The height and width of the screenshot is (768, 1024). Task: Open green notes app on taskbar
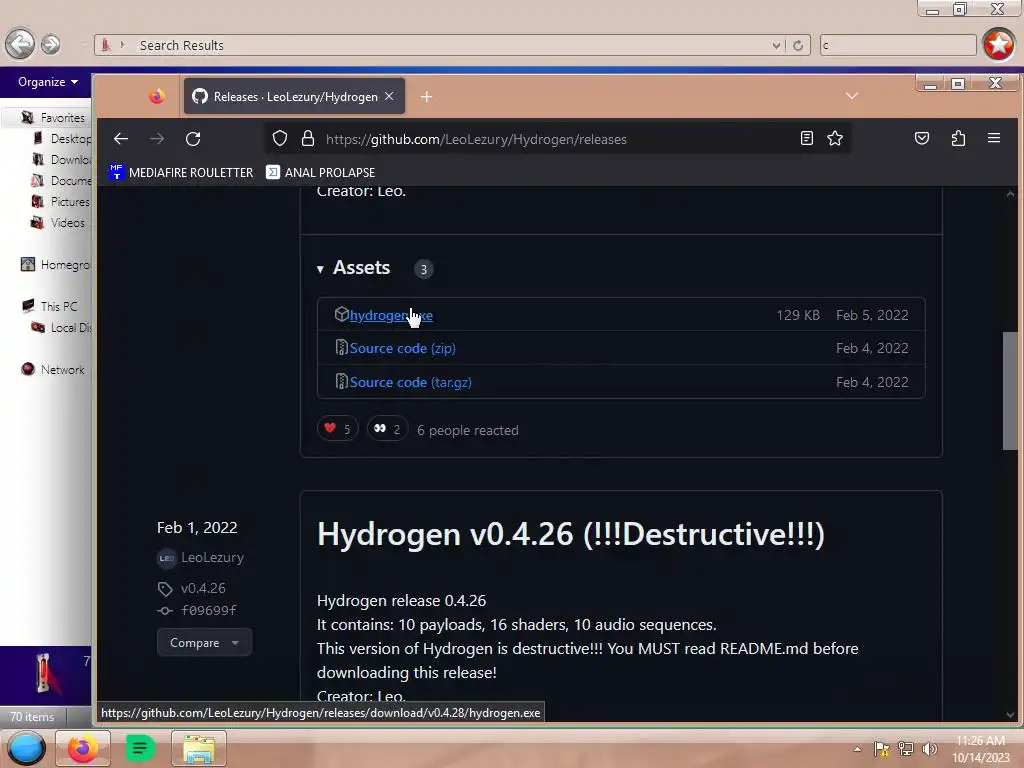click(x=139, y=748)
